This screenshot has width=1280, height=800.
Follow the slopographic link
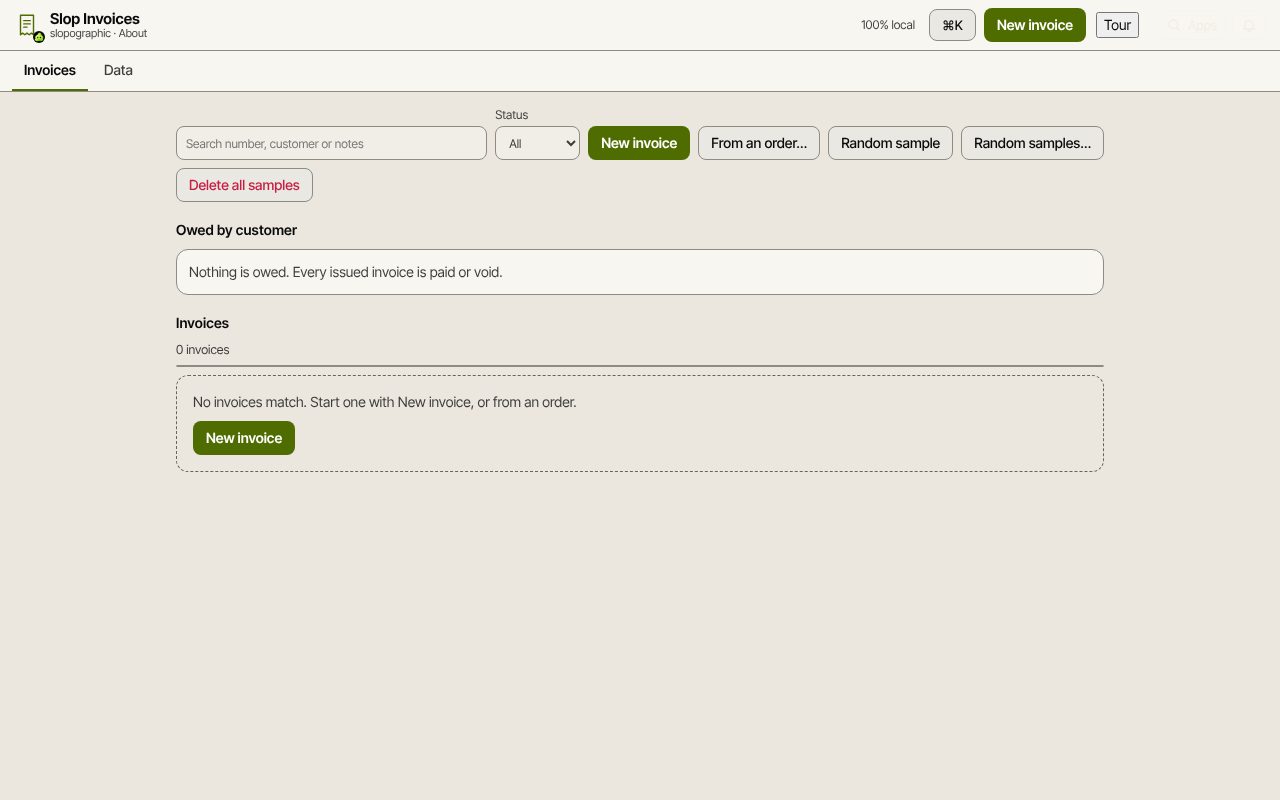[80, 34]
